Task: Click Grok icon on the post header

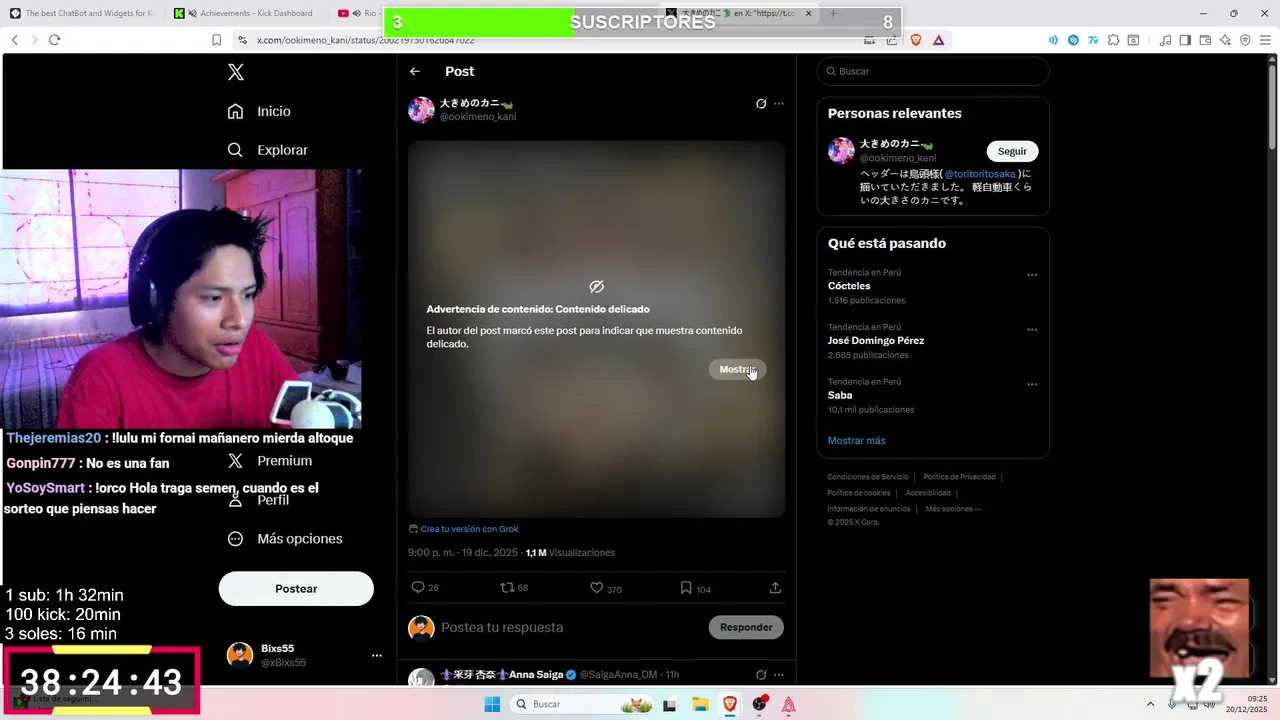Action: (x=761, y=104)
